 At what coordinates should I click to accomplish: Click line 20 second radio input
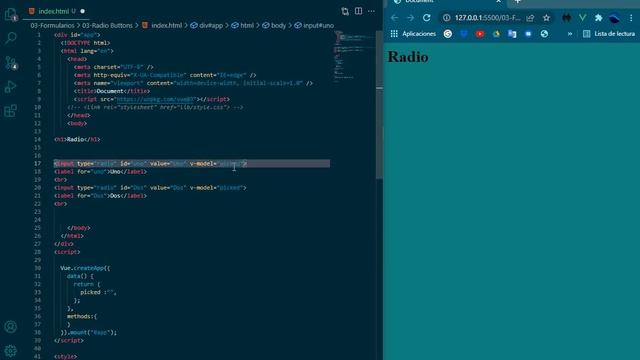[x=150, y=188]
